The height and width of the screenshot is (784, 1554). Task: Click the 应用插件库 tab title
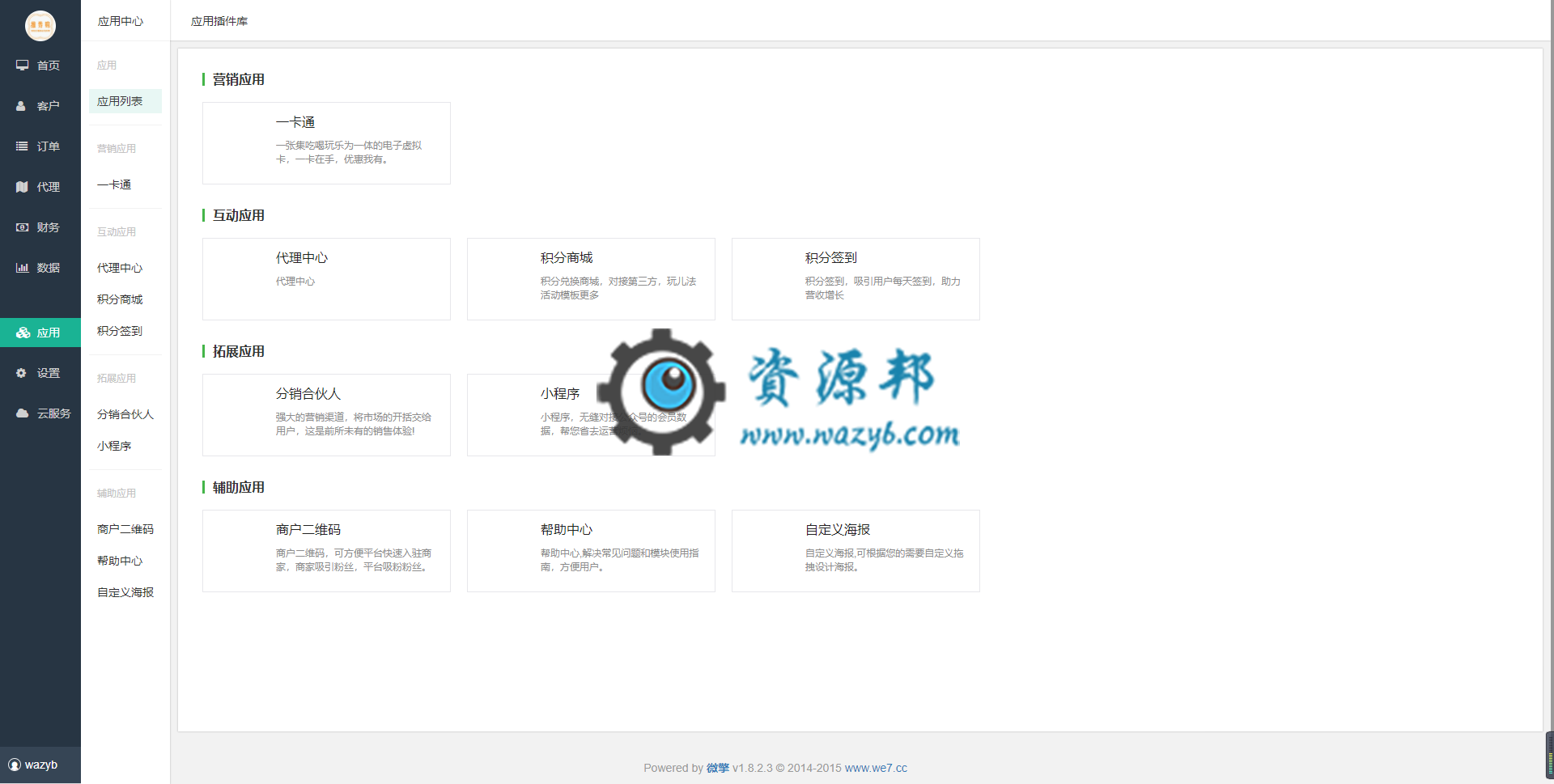click(219, 21)
